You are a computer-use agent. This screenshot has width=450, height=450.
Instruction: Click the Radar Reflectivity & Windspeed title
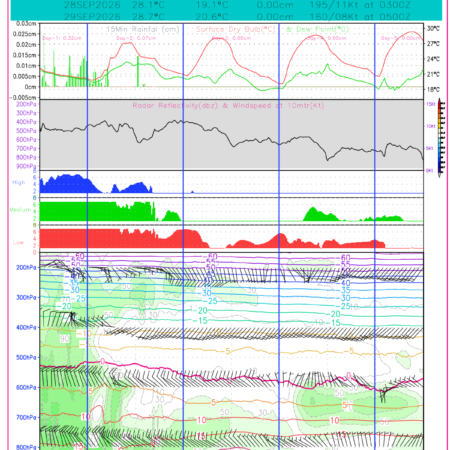228,106
